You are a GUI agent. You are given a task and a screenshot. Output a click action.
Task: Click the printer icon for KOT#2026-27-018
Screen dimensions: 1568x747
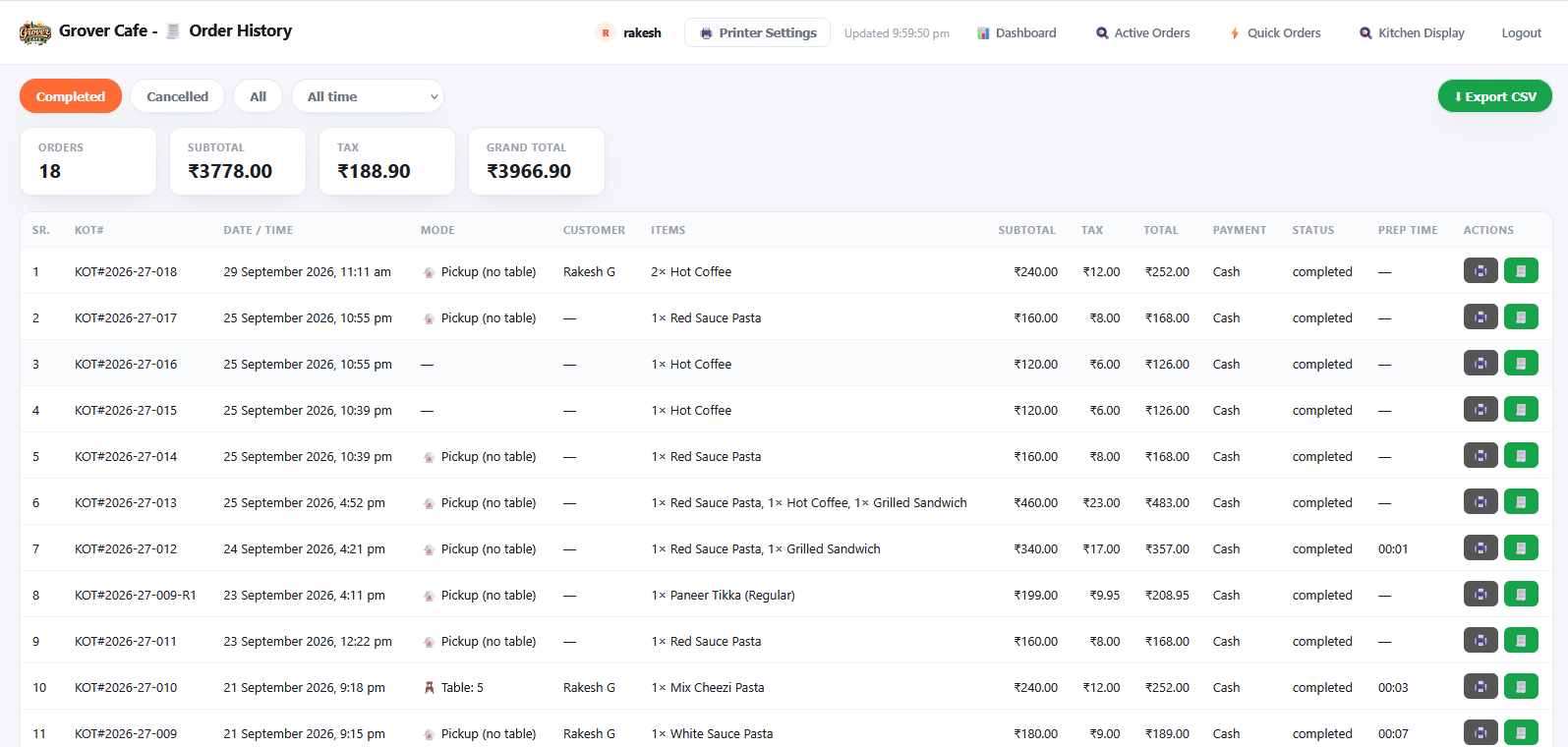[1481, 270]
